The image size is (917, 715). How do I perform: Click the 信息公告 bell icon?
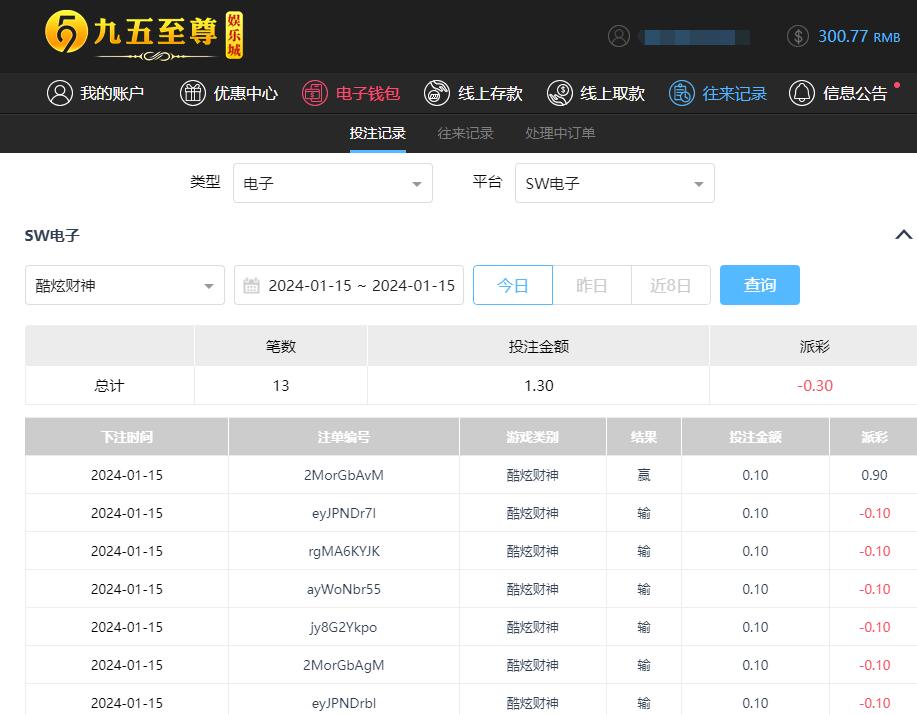click(802, 93)
